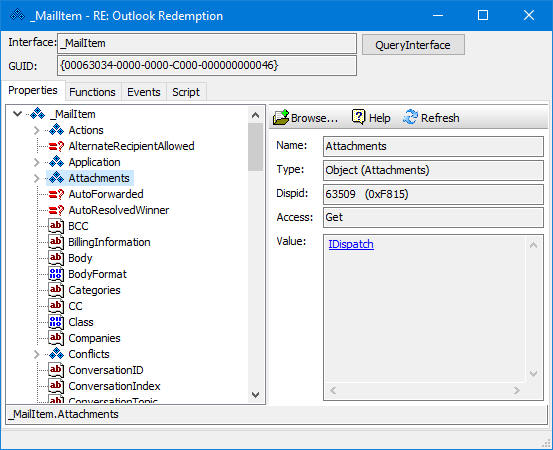This screenshot has height=450, width=553.
Task: Click the GUID input field
Action: [207, 65]
